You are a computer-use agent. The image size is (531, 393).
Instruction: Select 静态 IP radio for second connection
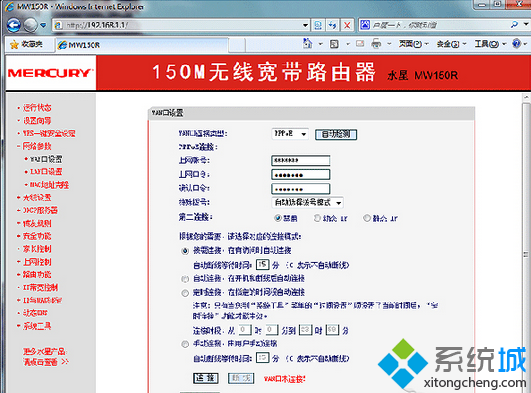click(367, 218)
